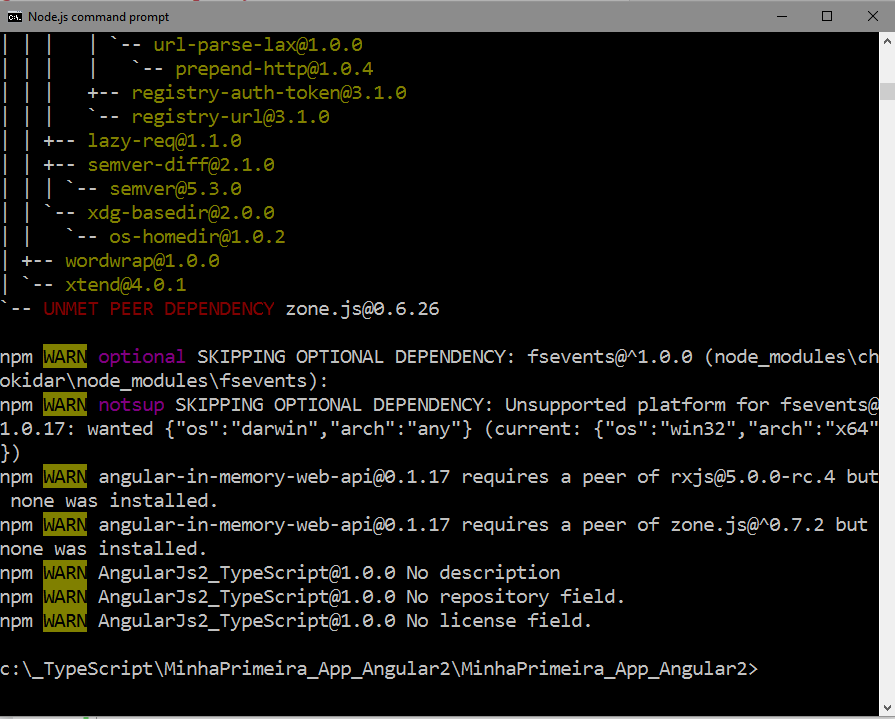Minimize the Node.js command prompt window
The width and height of the screenshot is (895, 719).
pos(782,16)
